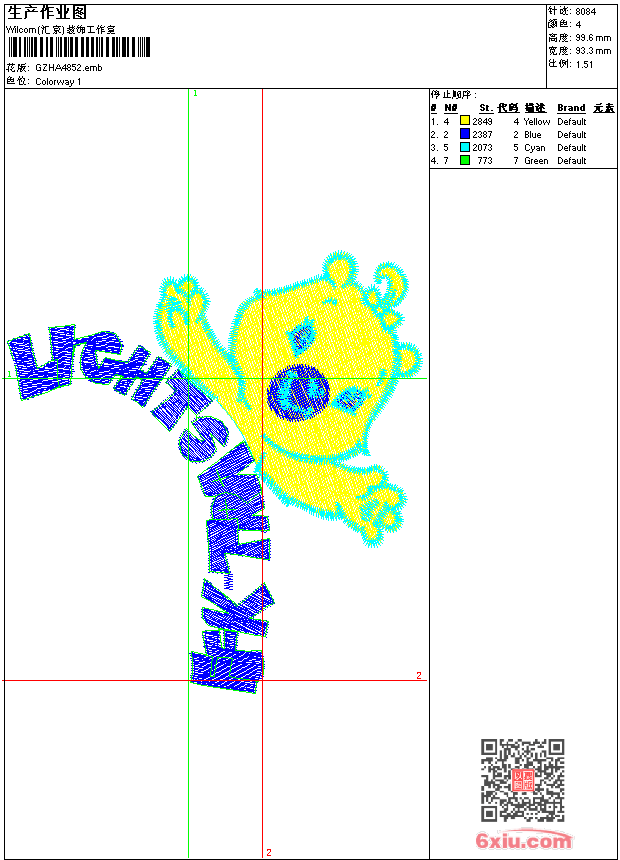
Task: Click the height value '99.6 mm'
Action: pos(593,38)
